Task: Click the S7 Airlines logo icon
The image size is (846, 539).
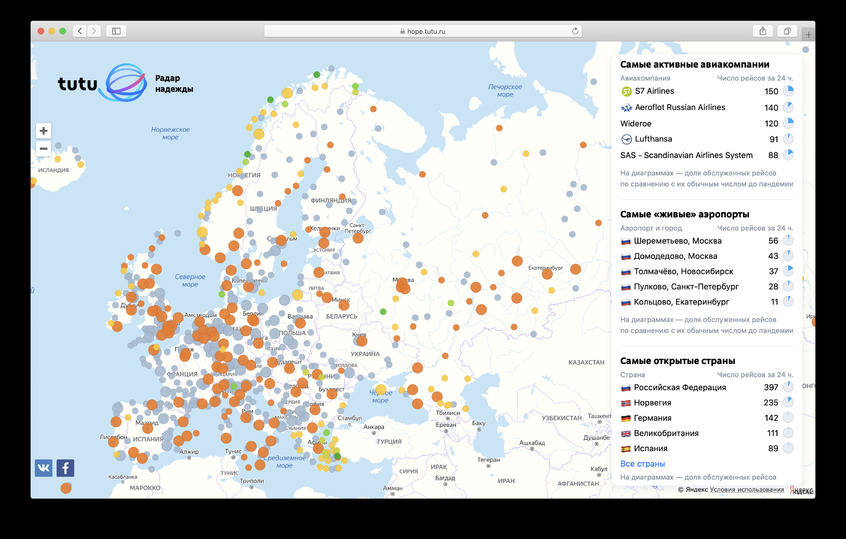Action: pyautogui.click(x=626, y=91)
